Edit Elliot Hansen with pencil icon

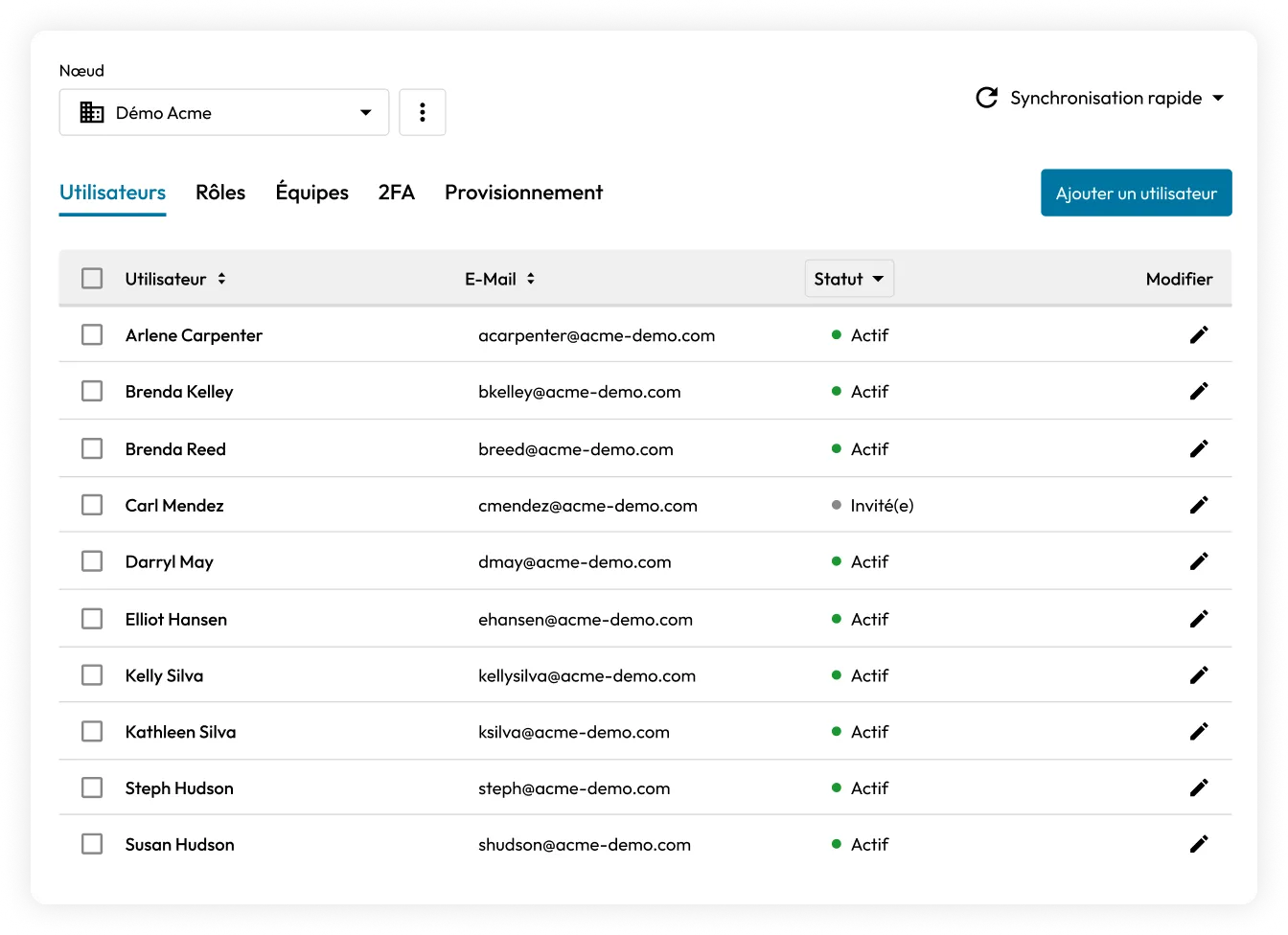click(1199, 619)
